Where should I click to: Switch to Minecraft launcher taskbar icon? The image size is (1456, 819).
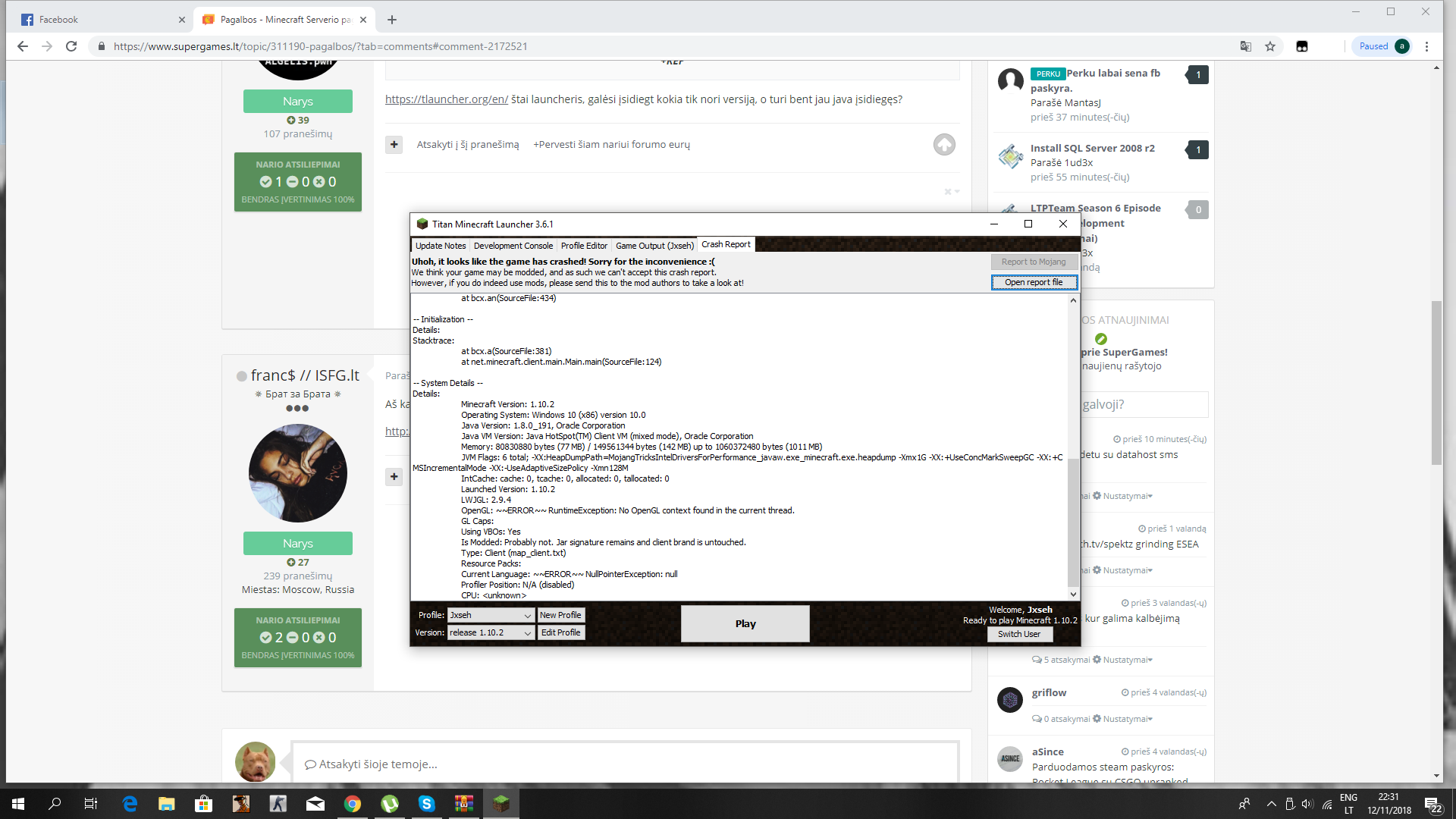[501, 804]
